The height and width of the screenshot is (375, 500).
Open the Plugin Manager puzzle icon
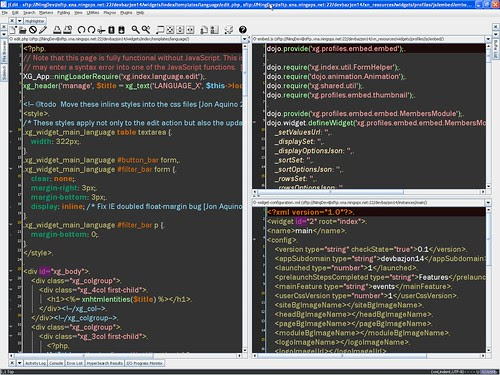(229, 30)
